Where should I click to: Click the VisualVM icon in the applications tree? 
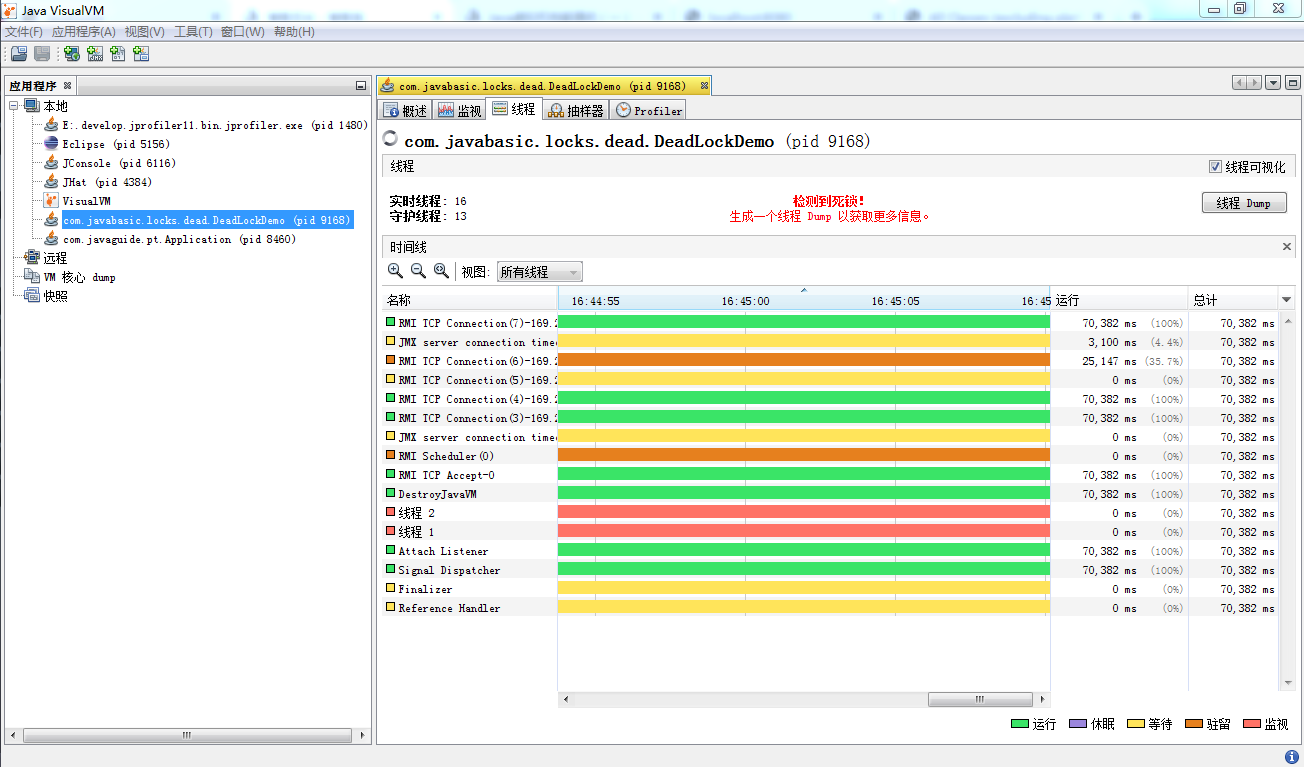(x=51, y=201)
